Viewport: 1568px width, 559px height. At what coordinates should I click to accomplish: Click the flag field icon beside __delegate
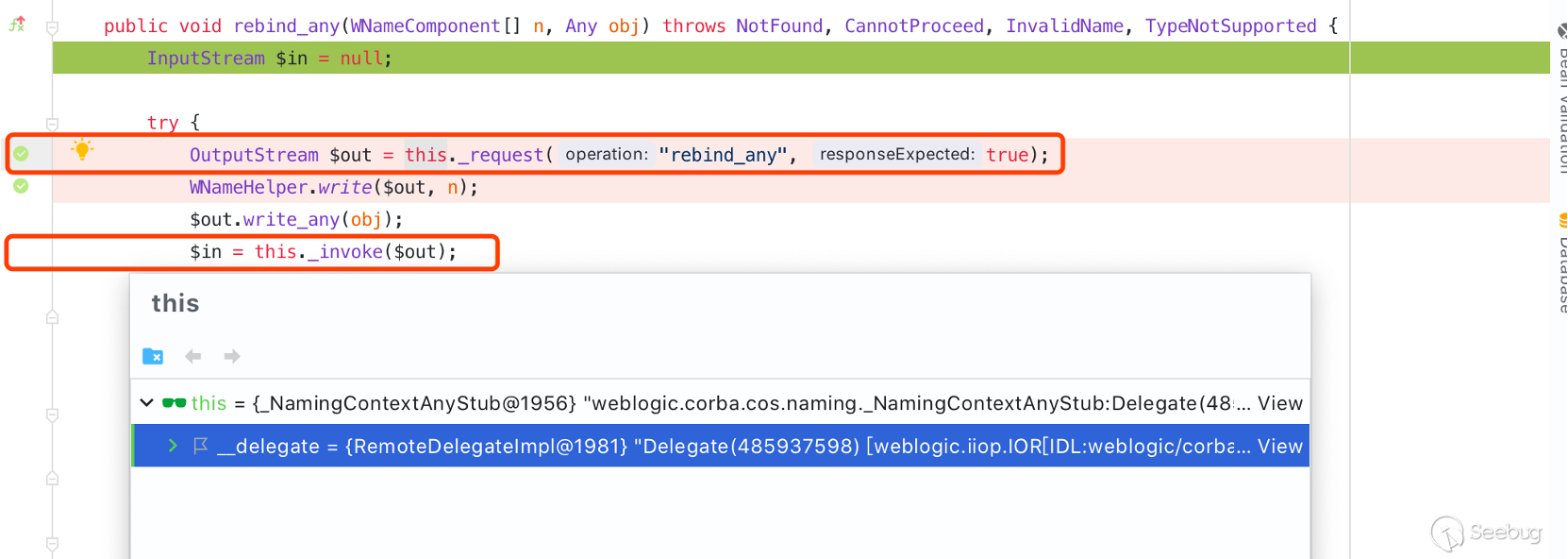click(x=200, y=446)
